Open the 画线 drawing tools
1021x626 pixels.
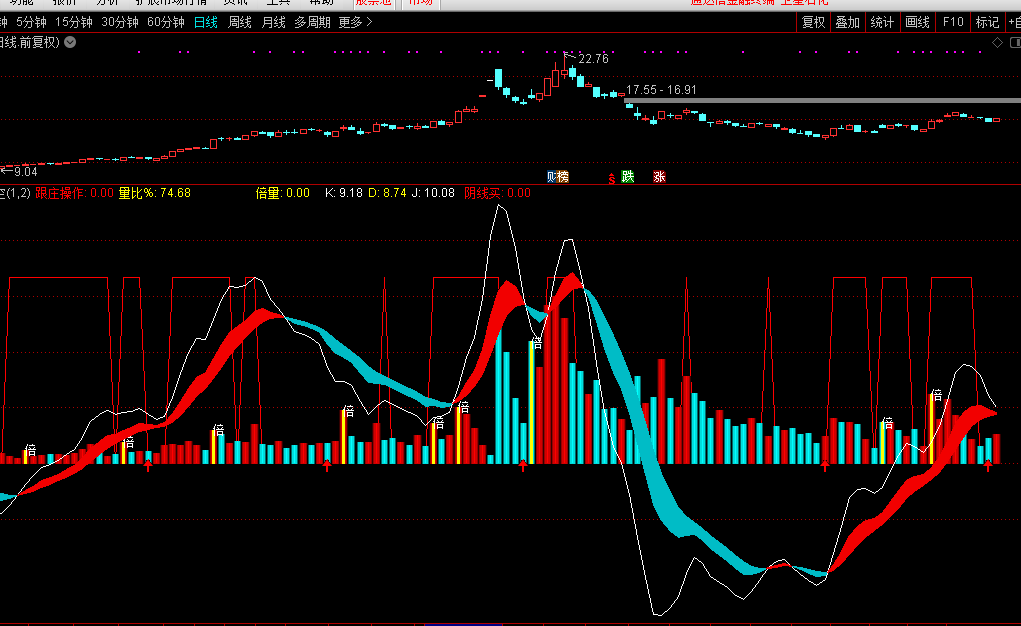(917, 22)
